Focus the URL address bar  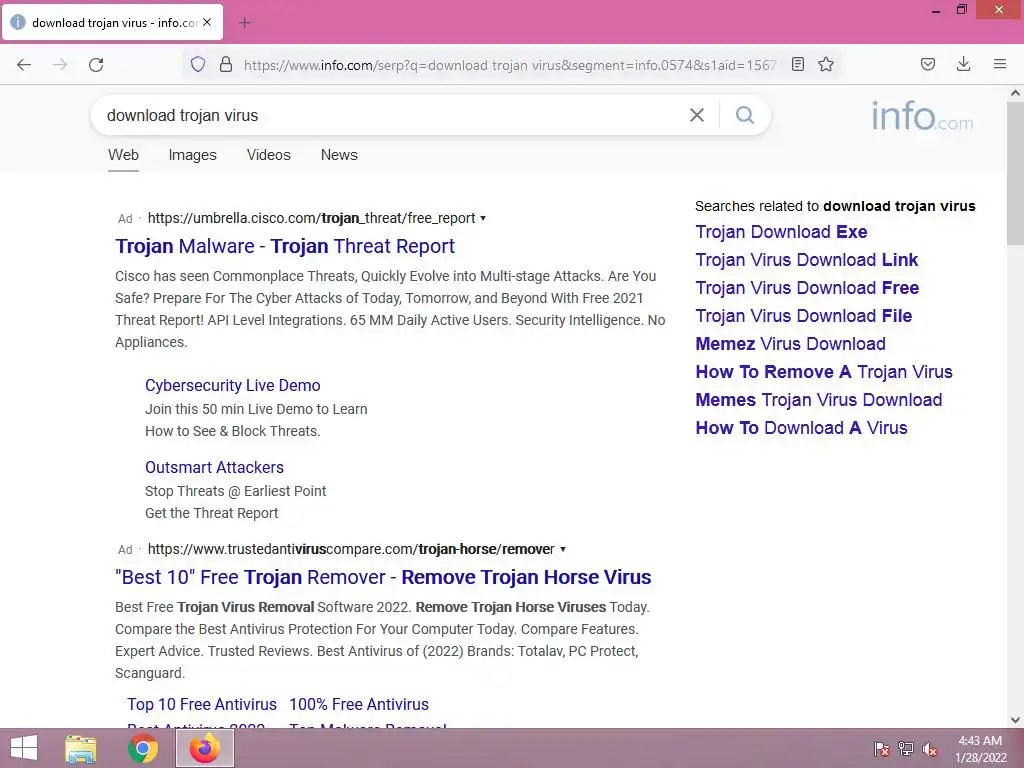point(509,65)
